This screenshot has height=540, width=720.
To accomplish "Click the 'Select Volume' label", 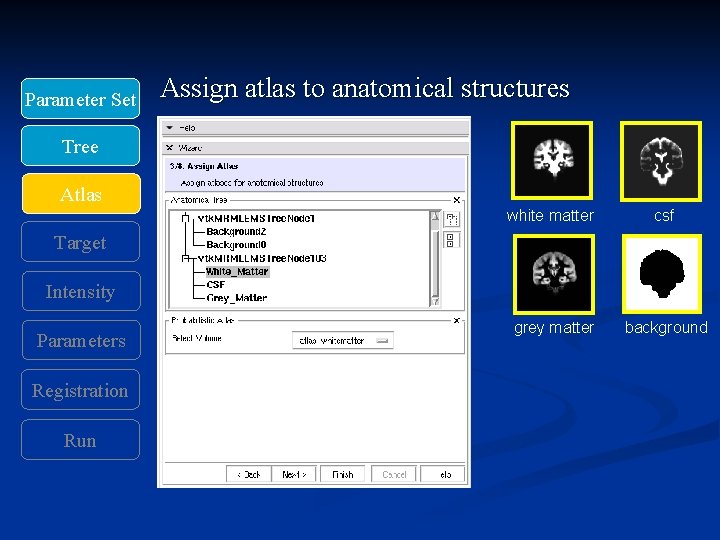I will [197, 338].
